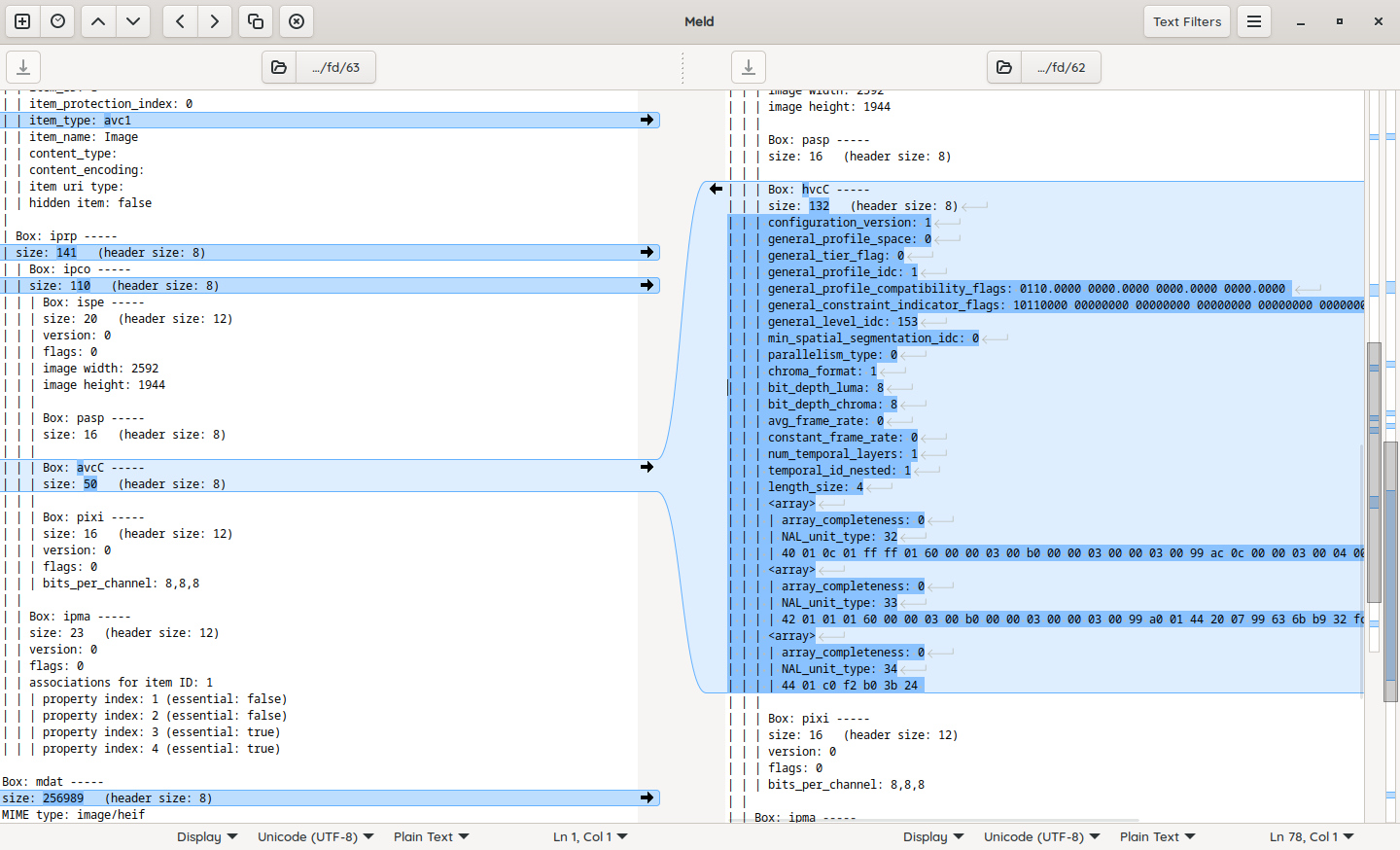The image size is (1400, 850).
Task: Start a new comparison with the plus icon
Action: tap(21, 20)
